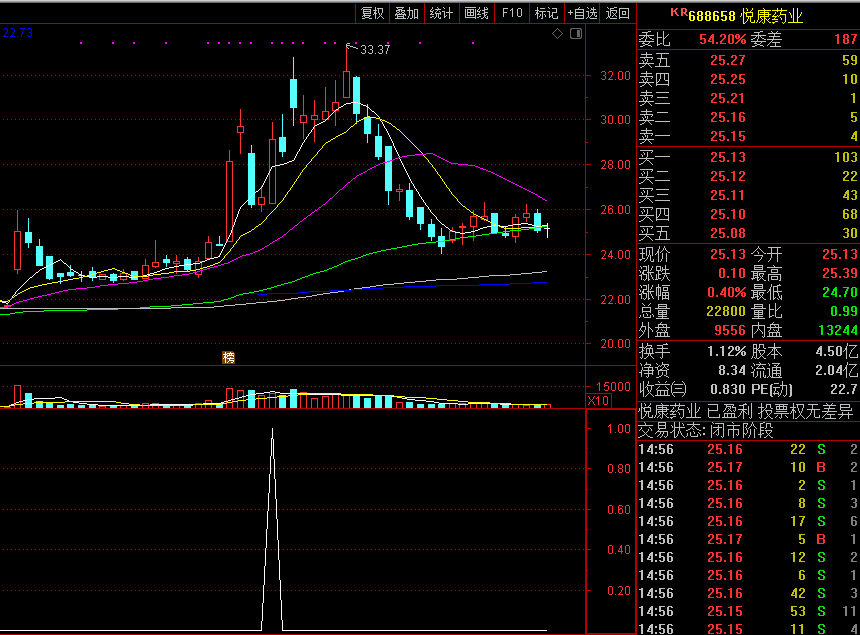The width and height of the screenshot is (860, 635).
Task: Click the 22.73 value at chart top-left
Action: (x=18, y=33)
